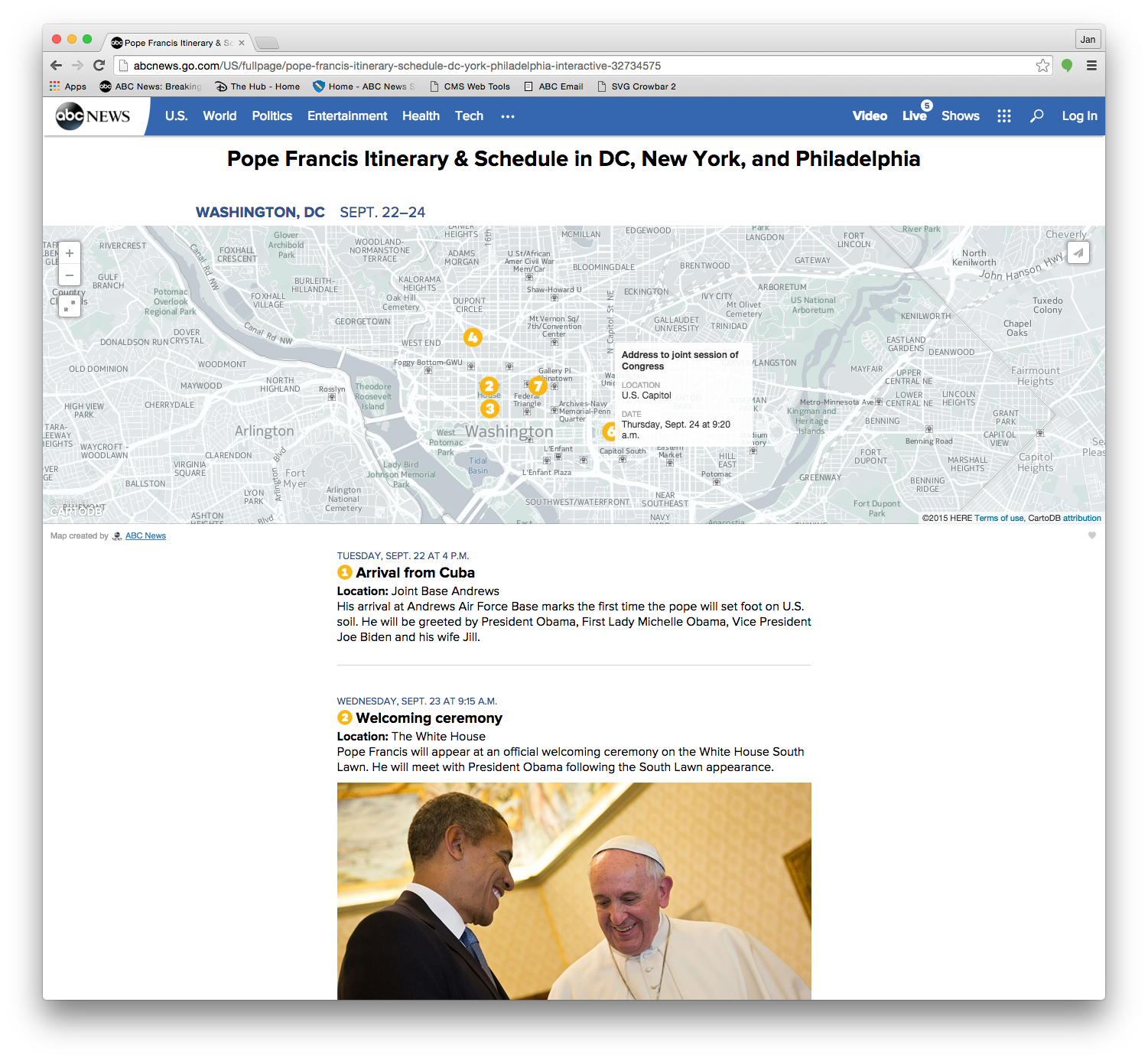Screen dimensions: 1148x1061
Task: Click the map share arrow icon
Action: point(1078,252)
